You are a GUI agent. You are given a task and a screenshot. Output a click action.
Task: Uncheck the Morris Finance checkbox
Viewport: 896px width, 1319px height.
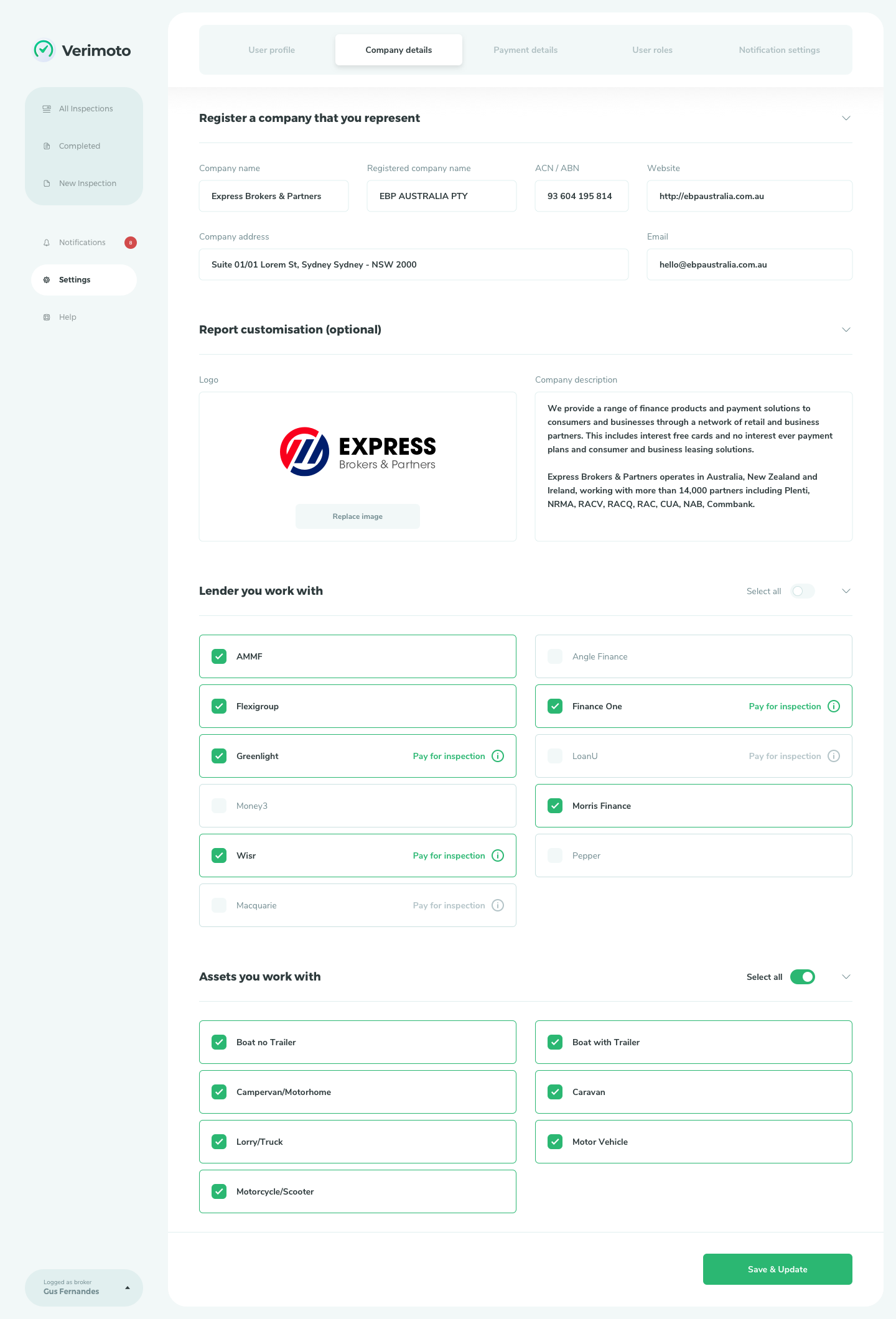555,806
